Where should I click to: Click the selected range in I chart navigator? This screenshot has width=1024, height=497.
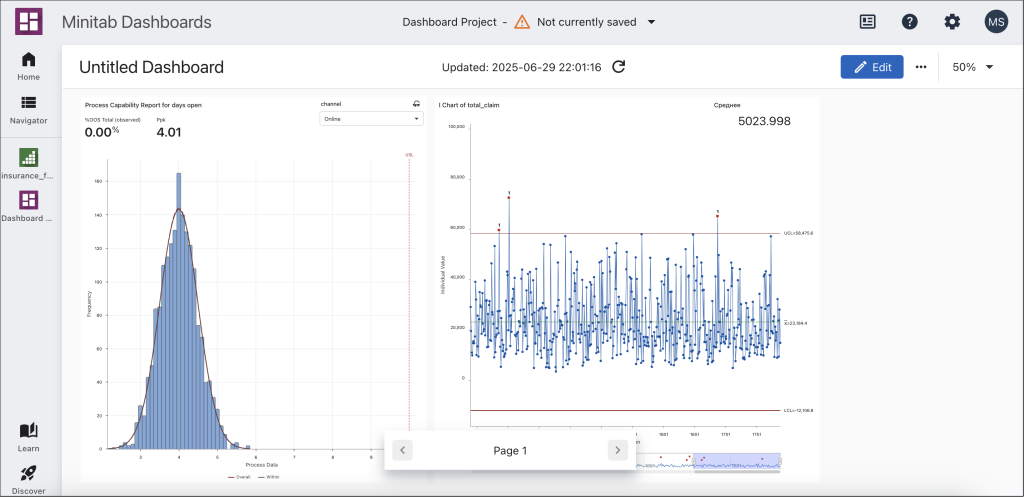pos(737,460)
